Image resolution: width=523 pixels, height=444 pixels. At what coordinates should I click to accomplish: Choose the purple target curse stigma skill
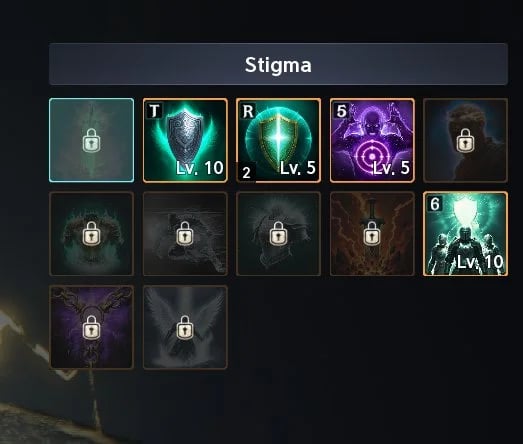pos(372,140)
